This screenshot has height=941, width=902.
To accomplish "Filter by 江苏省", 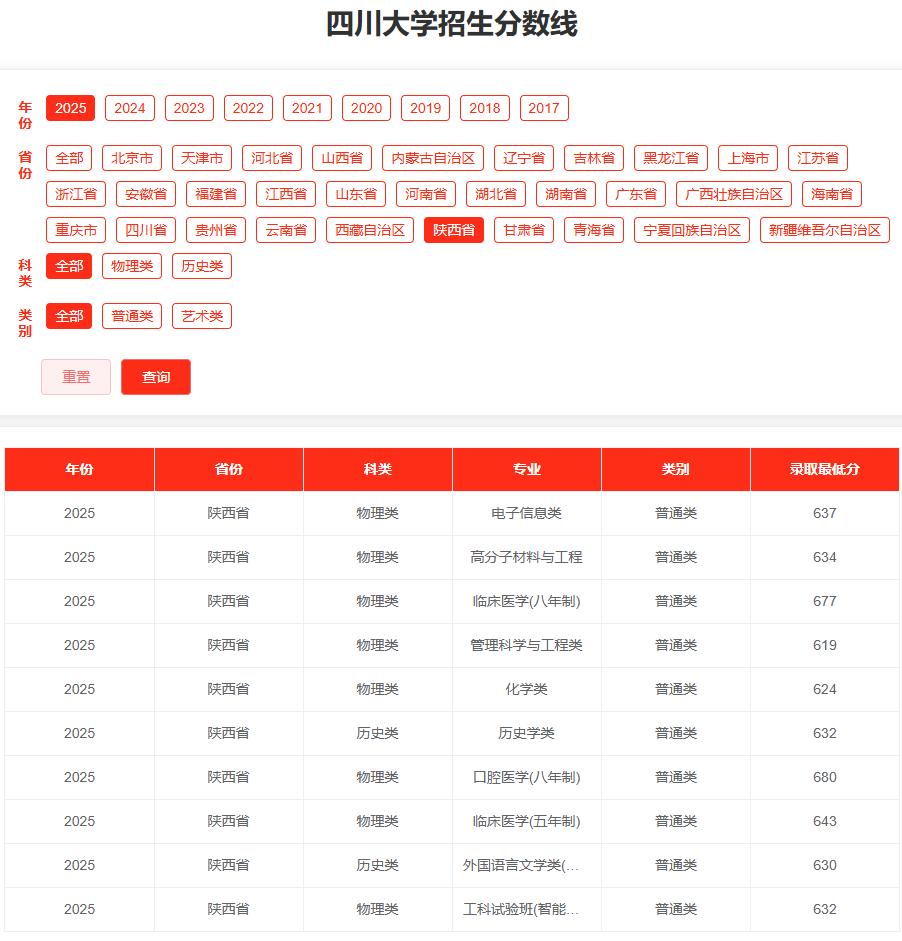I will (x=818, y=158).
